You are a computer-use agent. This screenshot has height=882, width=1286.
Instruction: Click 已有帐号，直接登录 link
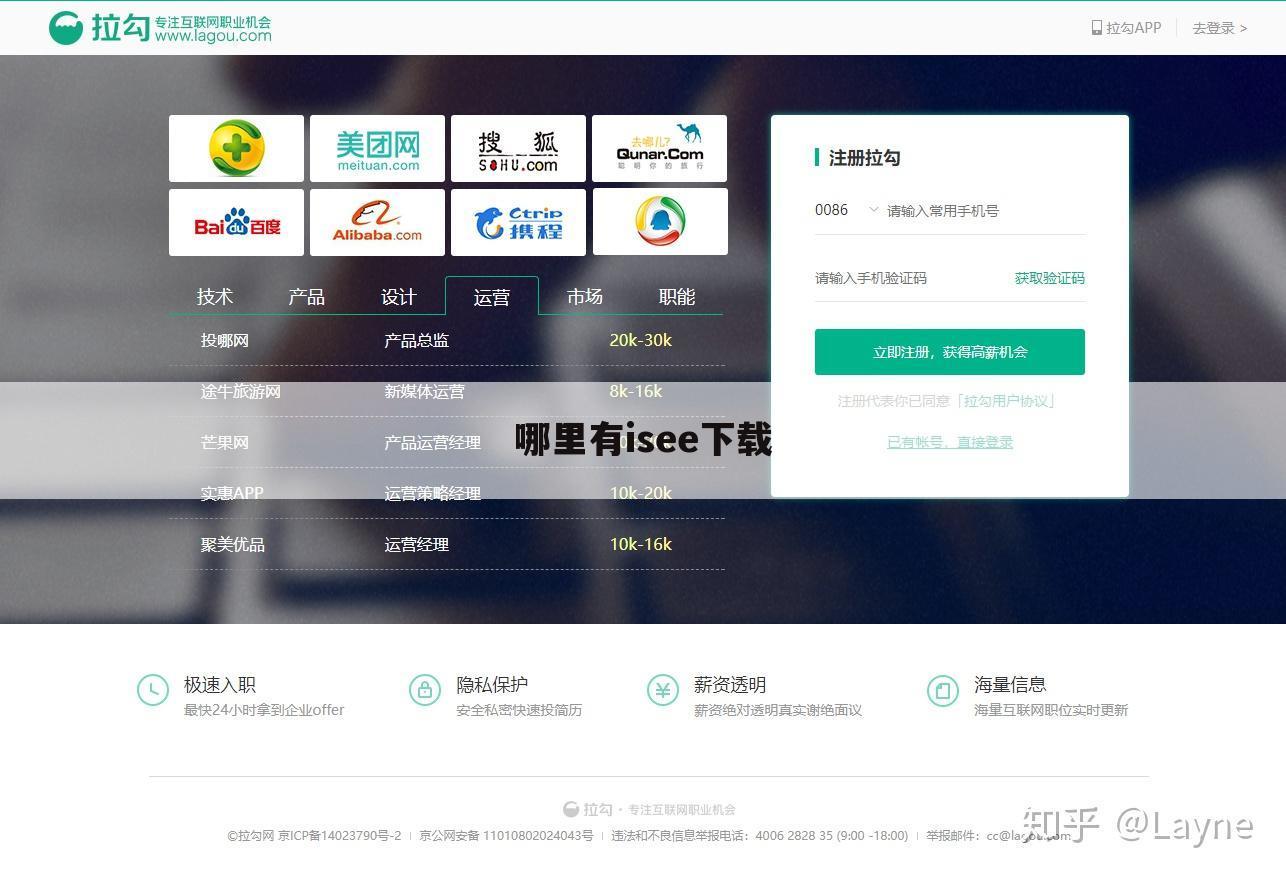pyautogui.click(x=950, y=442)
